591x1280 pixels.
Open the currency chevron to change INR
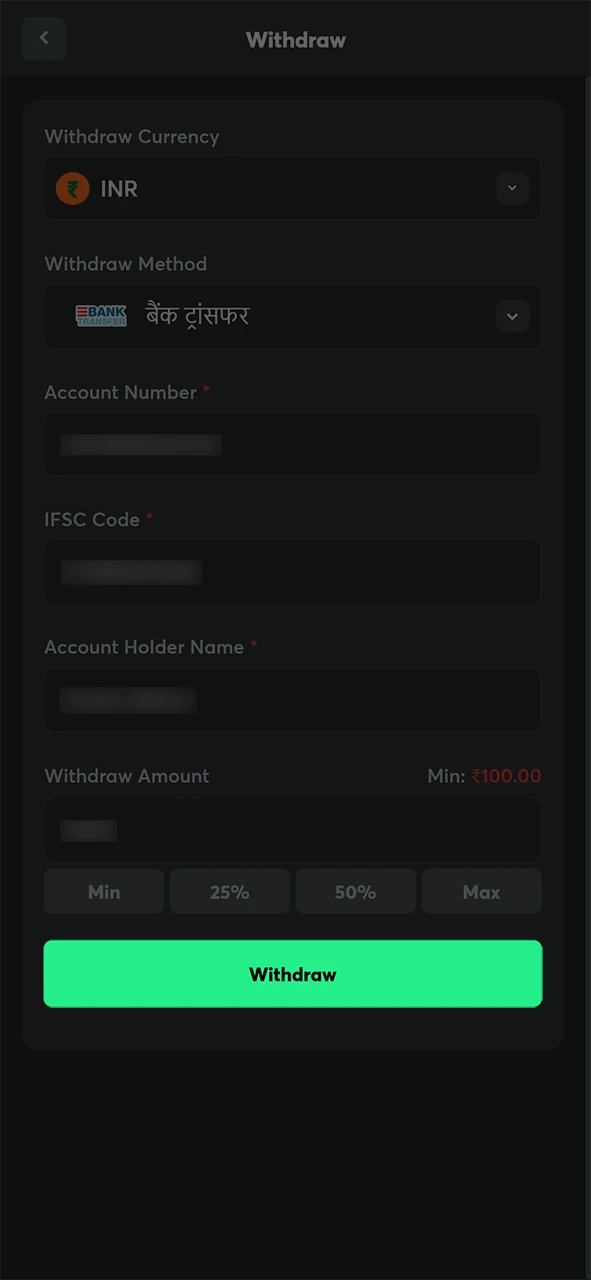512,188
